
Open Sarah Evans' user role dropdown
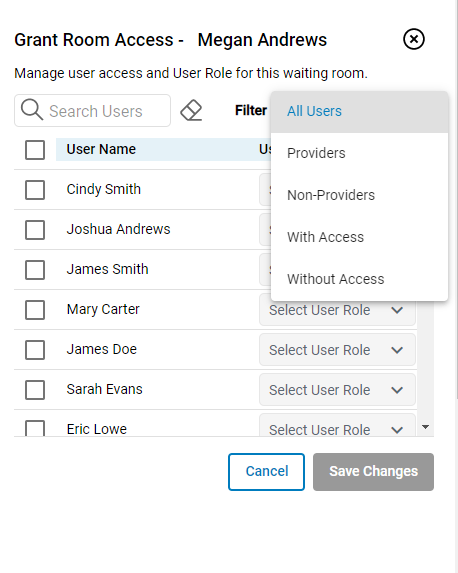pos(337,390)
